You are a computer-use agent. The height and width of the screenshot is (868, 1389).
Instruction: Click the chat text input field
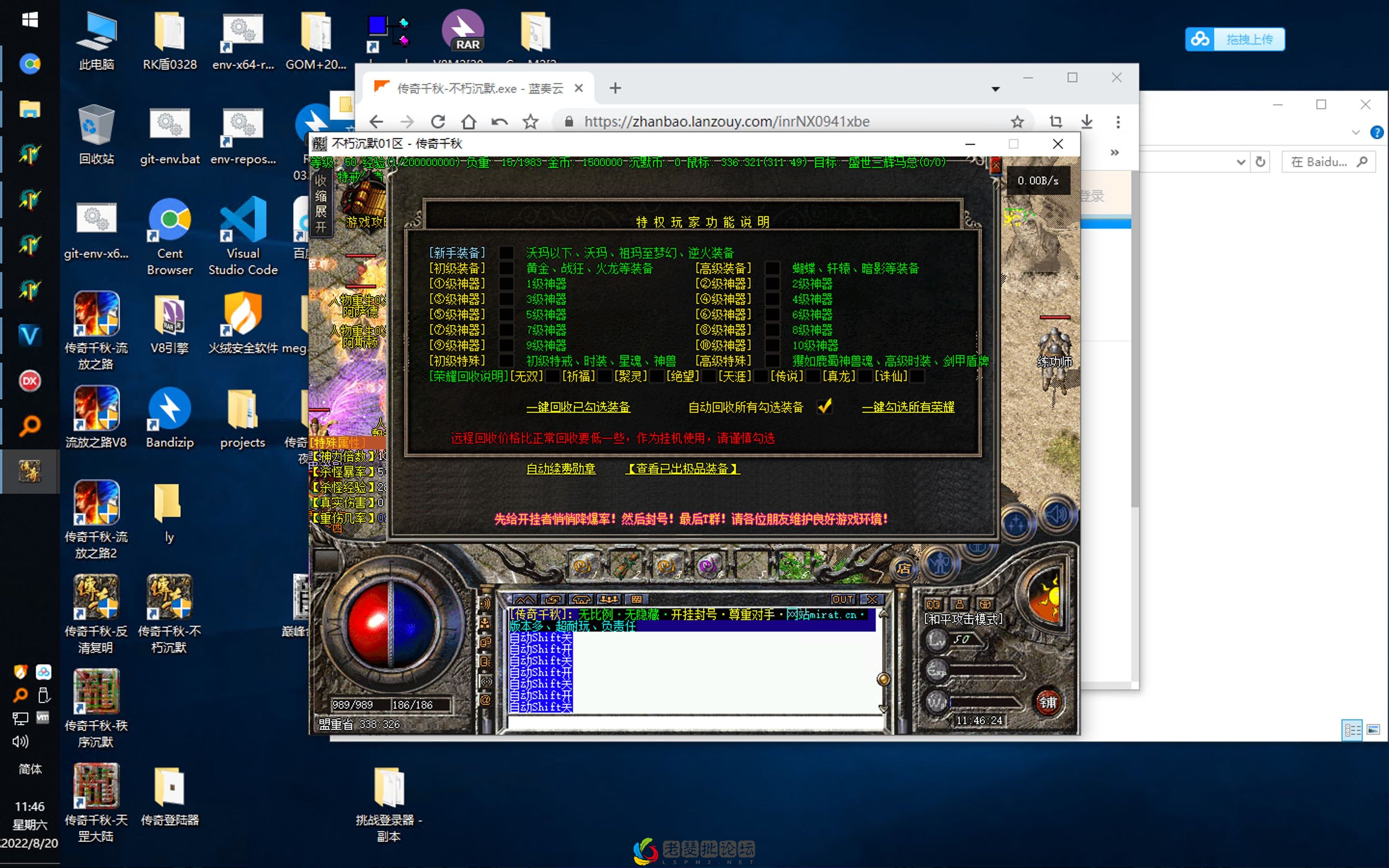695,723
